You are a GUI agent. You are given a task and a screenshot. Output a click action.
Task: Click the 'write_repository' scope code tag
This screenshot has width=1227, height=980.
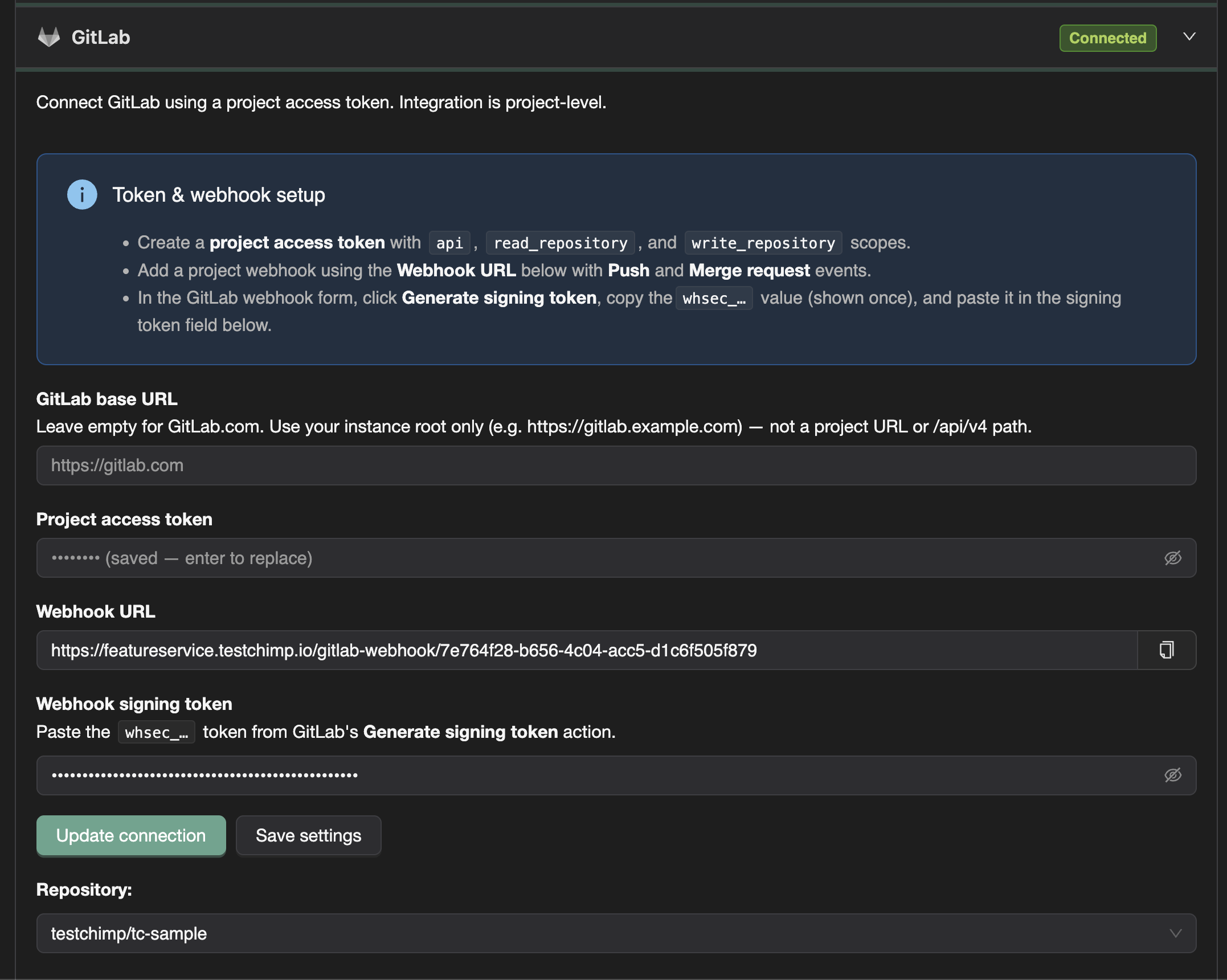point(763,243)
